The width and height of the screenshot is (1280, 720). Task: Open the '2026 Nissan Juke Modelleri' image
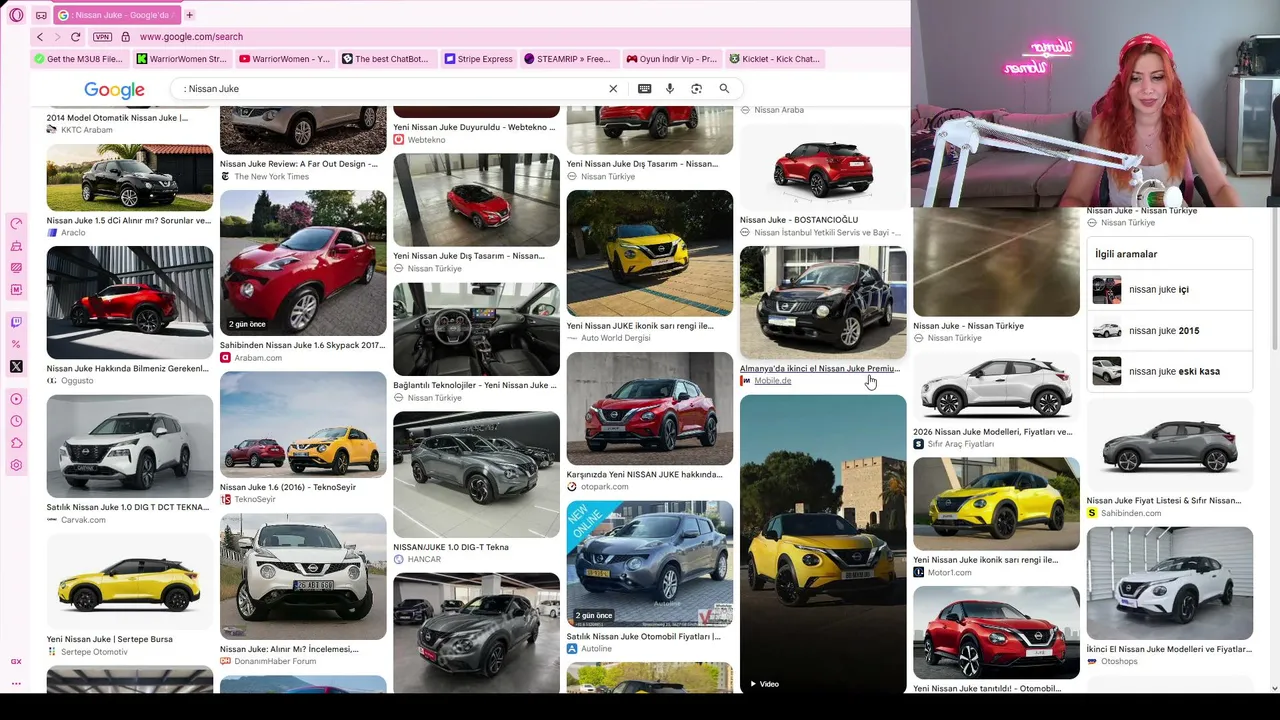pos(996,386)
